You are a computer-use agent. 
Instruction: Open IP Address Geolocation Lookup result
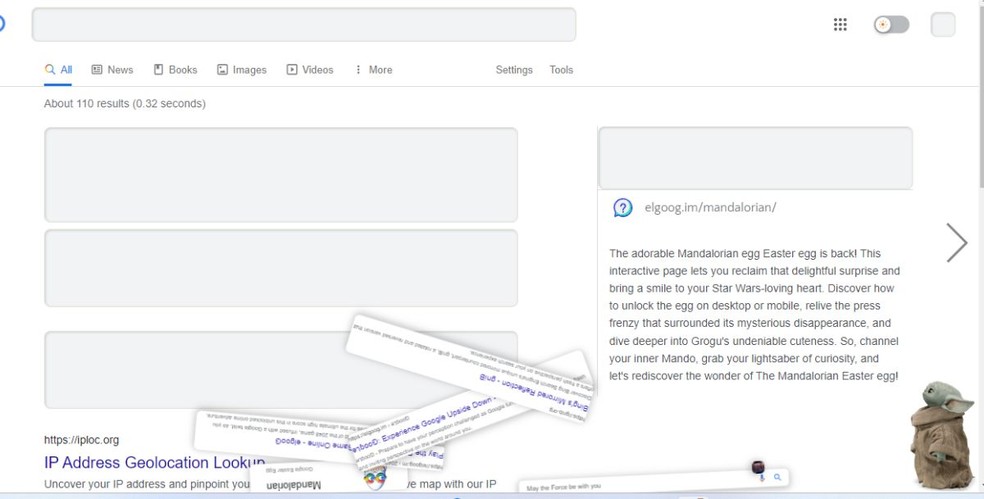pyautogui.click(x=154, y=463)
